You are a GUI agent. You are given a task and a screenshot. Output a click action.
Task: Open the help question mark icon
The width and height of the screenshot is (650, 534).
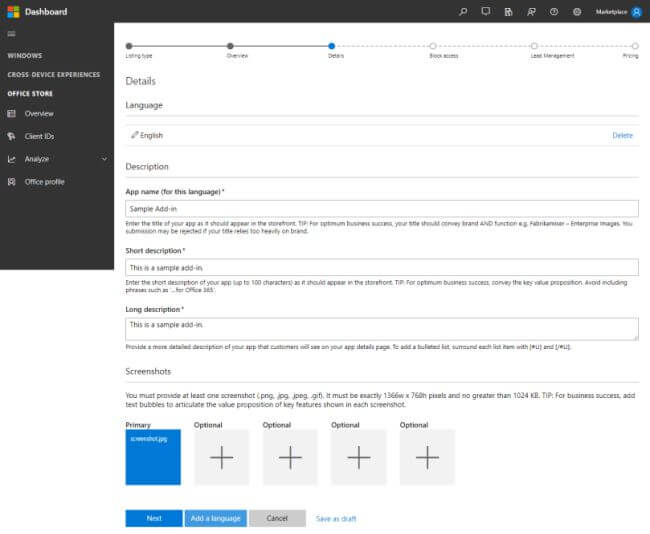(x=554, y=12)
